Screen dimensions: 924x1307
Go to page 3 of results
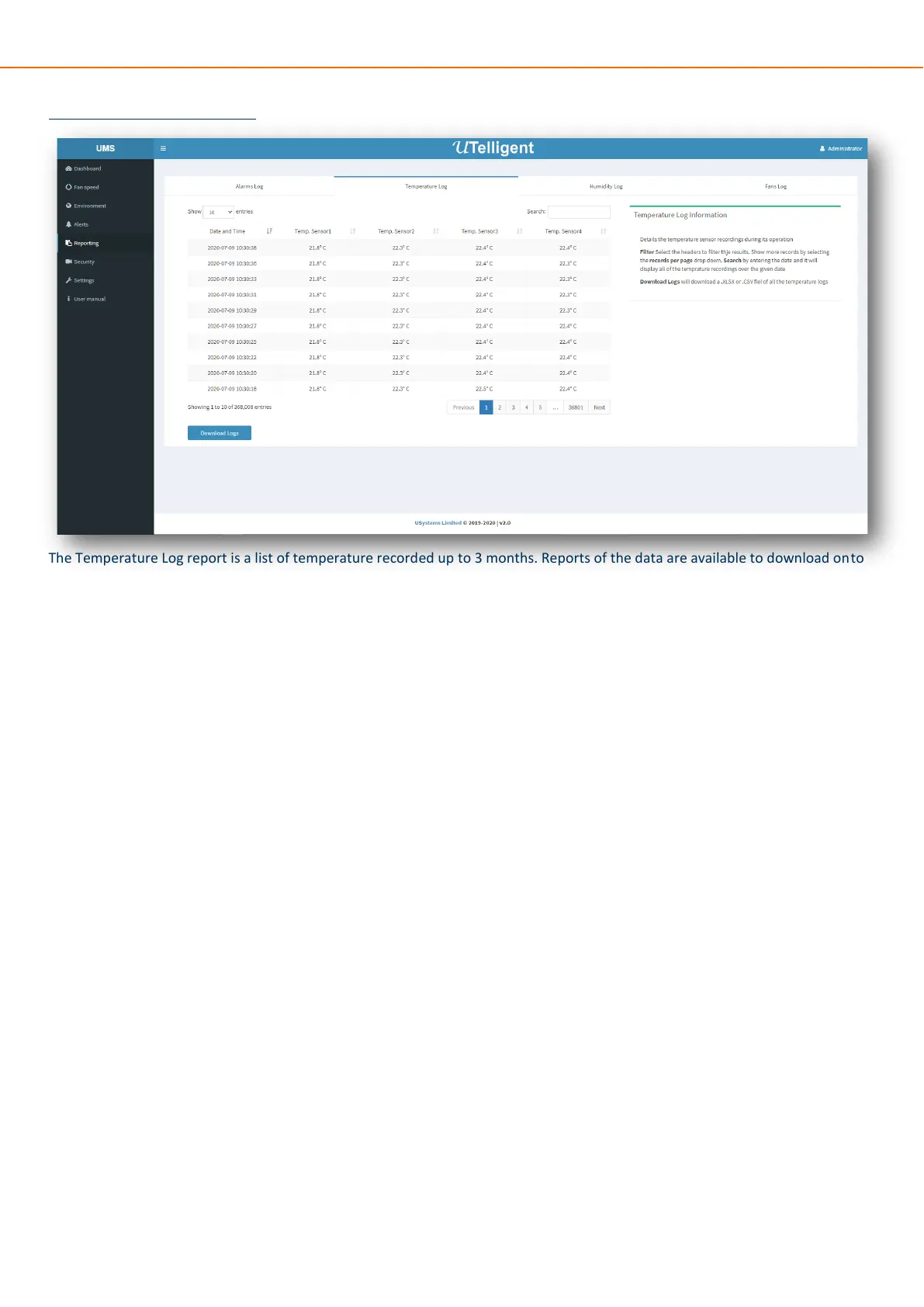[x=513, y=407]
